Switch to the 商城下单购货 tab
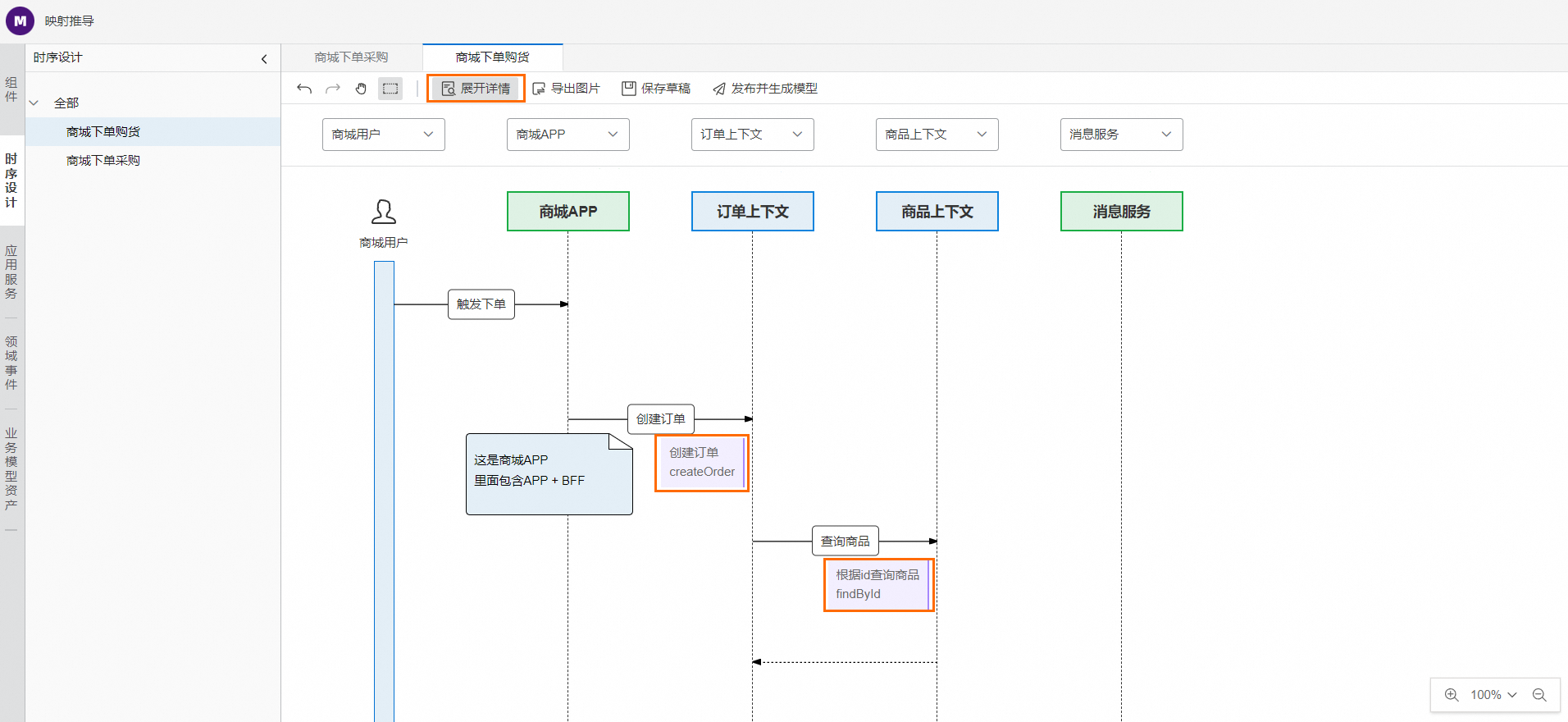Viewport: 1568px width, 722px height. coord(493,57)
